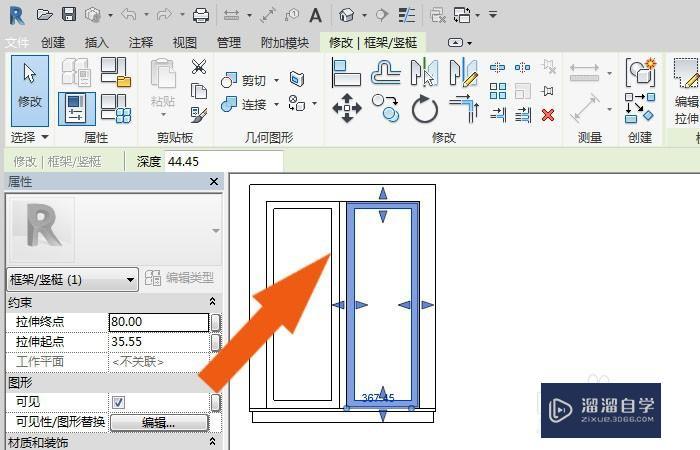Select the Trim/Extend to Corner tool
Image resolution: width=700 pixels, height=450 pixels.
tap(464, 108)
